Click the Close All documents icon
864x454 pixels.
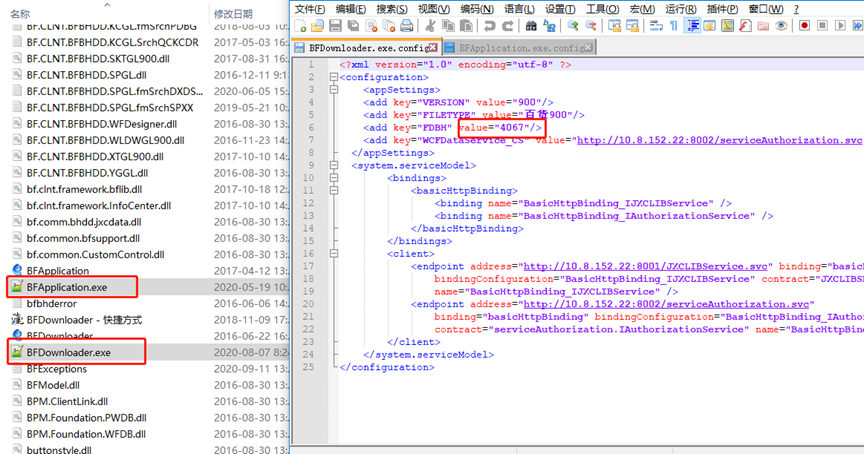point(389,25)
